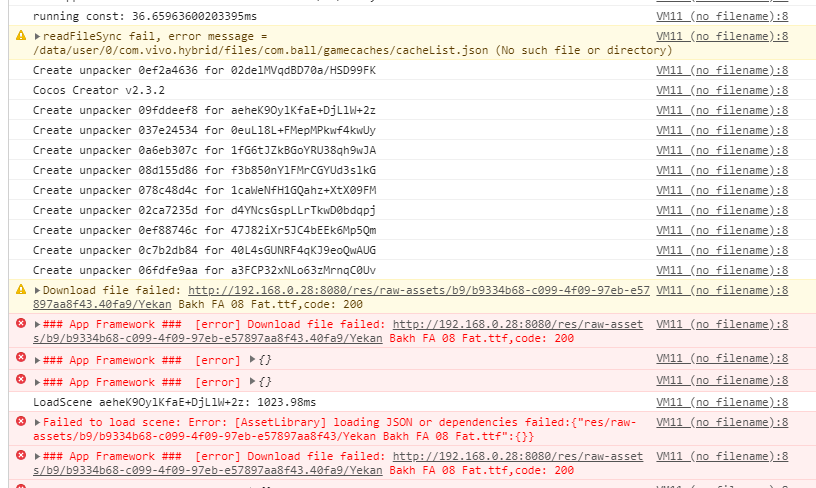Click error icon on first '[error] {}' row
This screenshot has width=816, height=488.
(x=20, y=358)
